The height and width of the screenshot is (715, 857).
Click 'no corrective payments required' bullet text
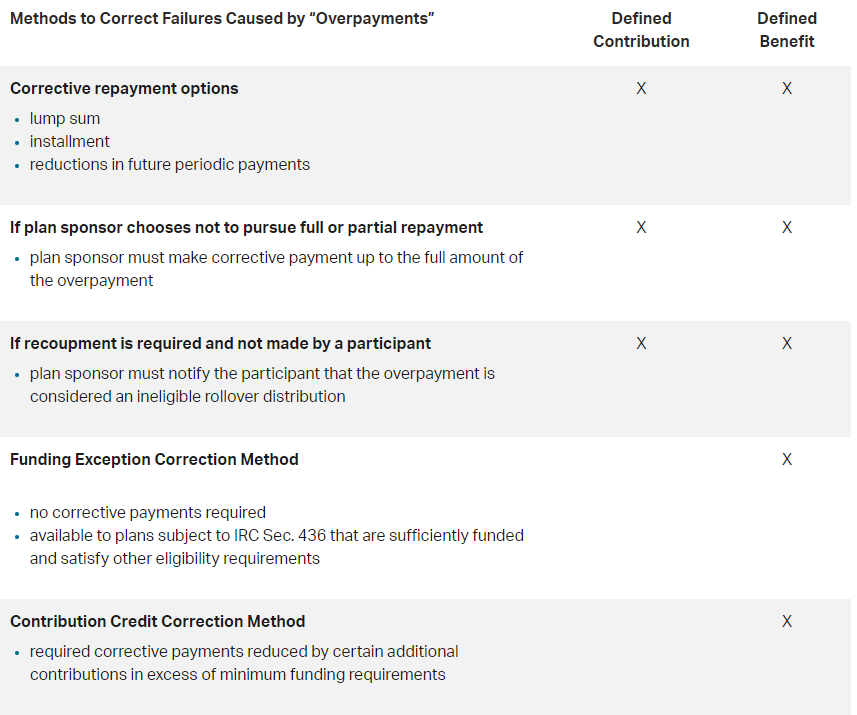[148, 512]
